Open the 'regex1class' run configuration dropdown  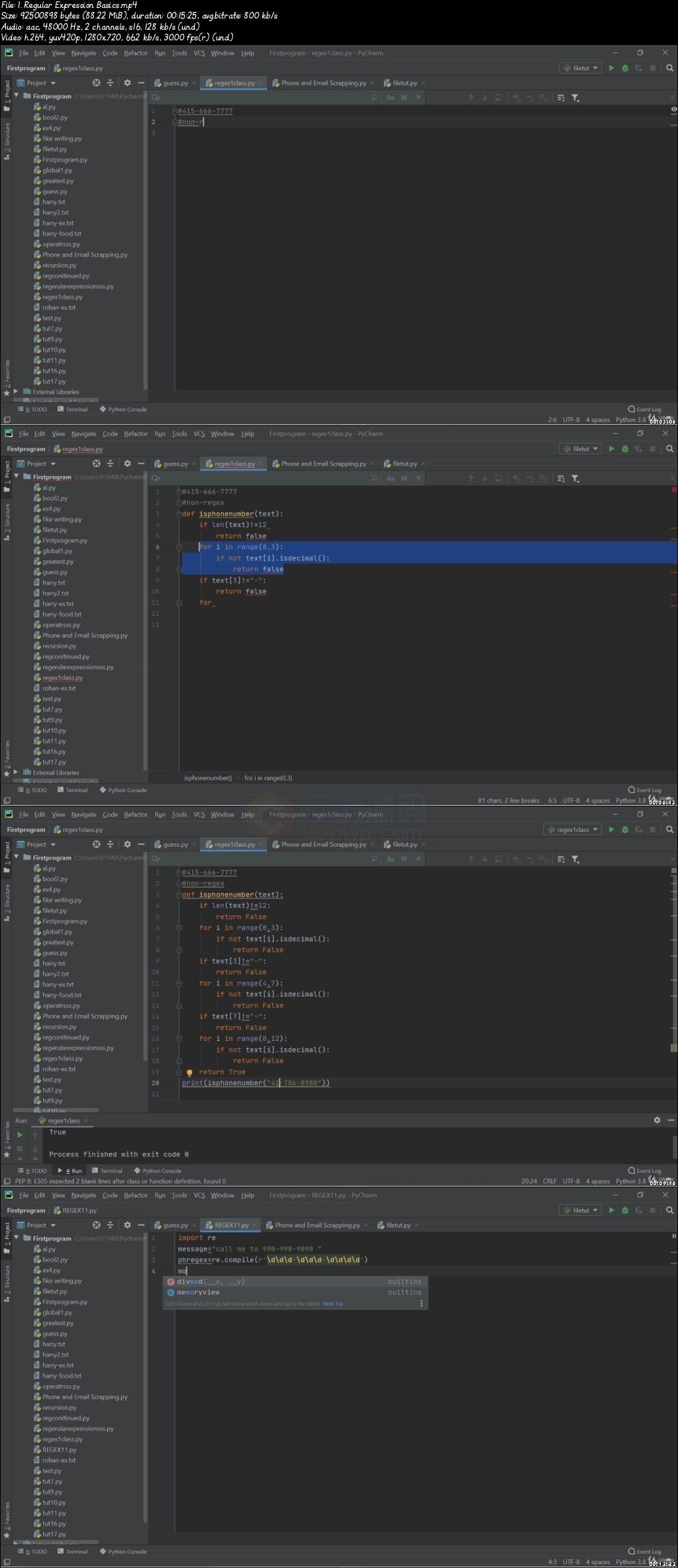(573, 830)
